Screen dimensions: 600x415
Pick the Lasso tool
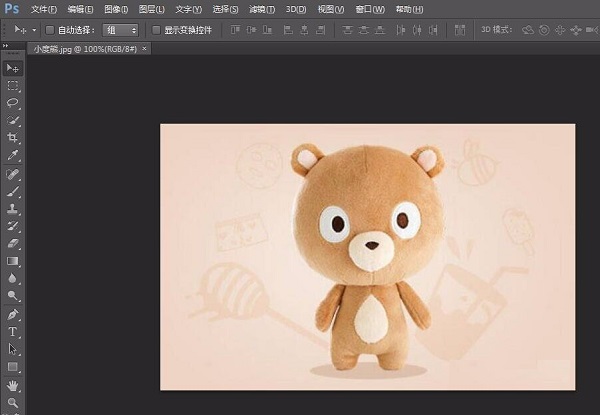click(13, 102)
